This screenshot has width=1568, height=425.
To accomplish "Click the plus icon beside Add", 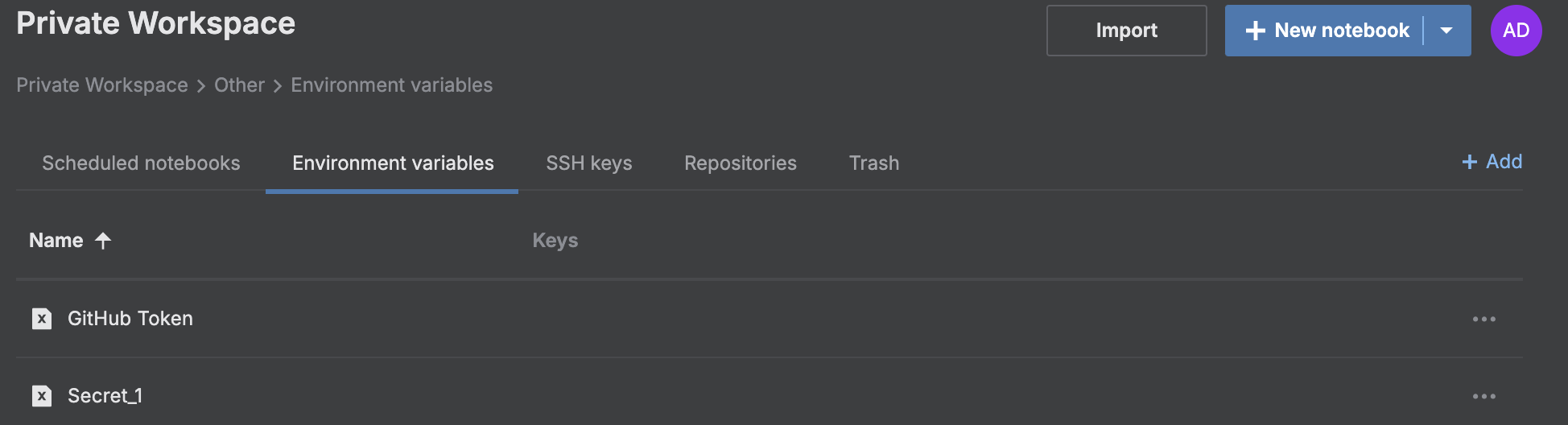I will pos(1469,162).
